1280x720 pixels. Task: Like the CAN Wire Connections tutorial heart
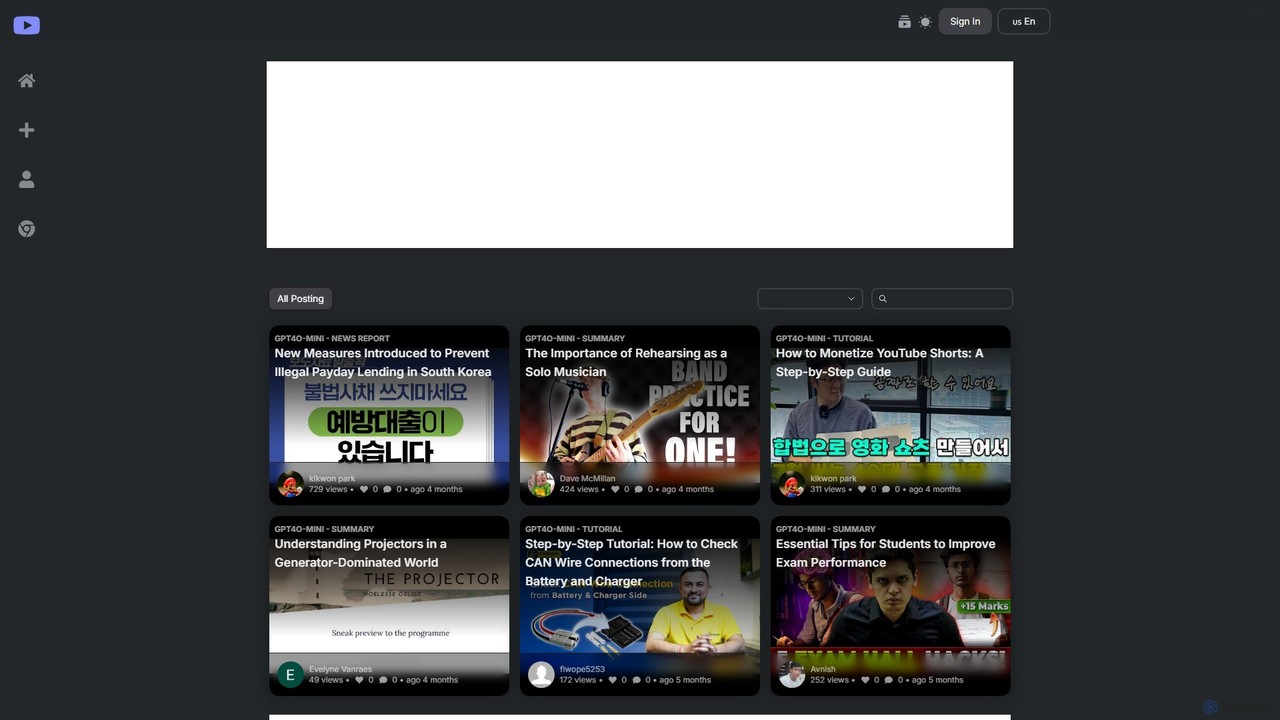coord(612,680)
